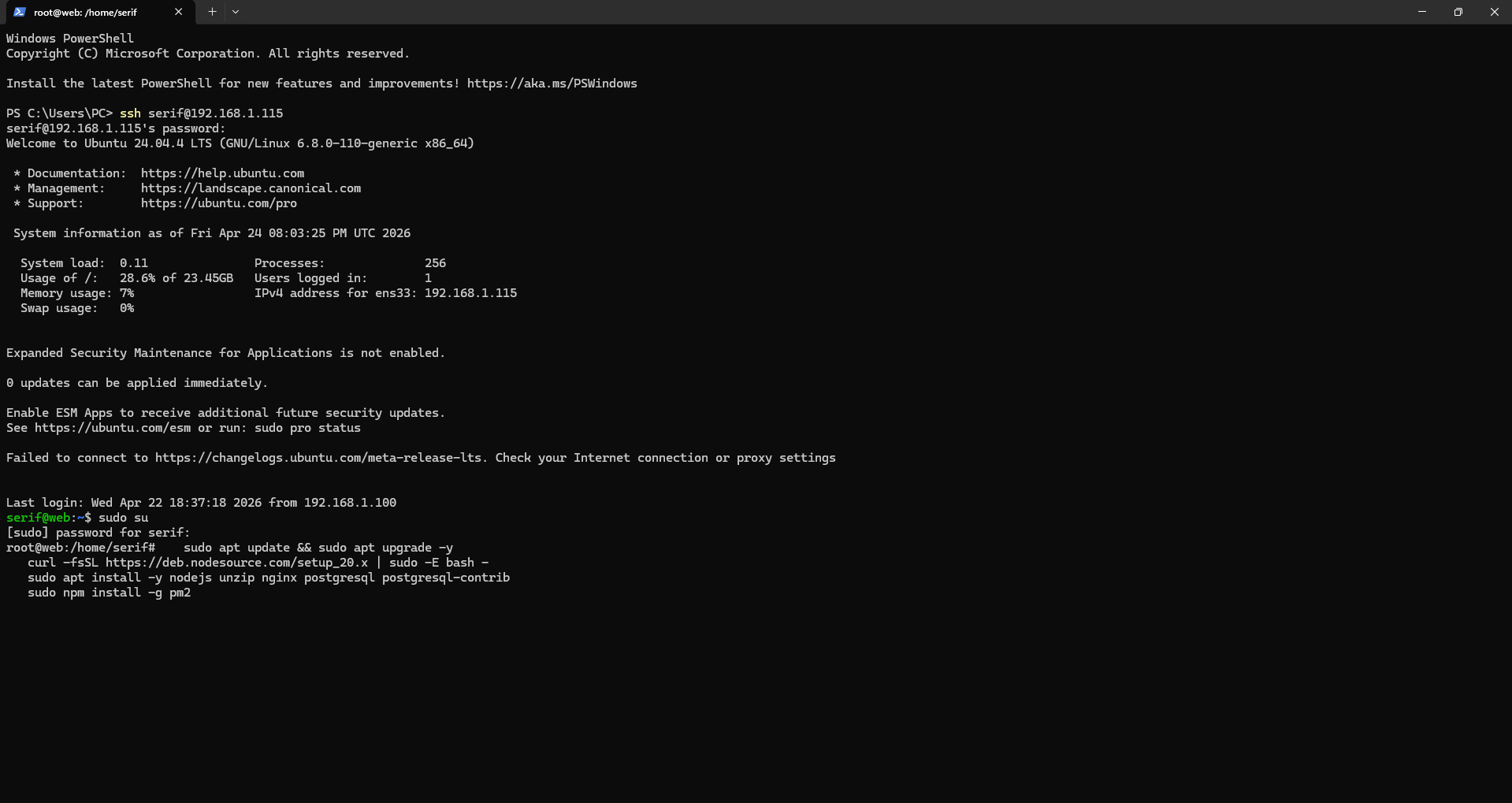The width and height of the screenshot is (1512, 803).
Task: Expand the new tab profile dropdown chevron
Action: coord(236,12)
